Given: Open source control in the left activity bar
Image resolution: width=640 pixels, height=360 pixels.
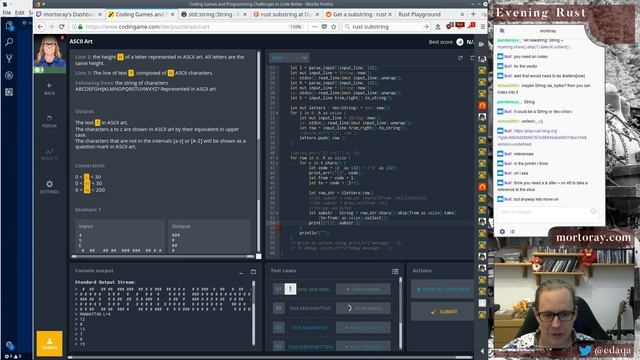Looking at the screenshot, I should click(x=9, y=59).
